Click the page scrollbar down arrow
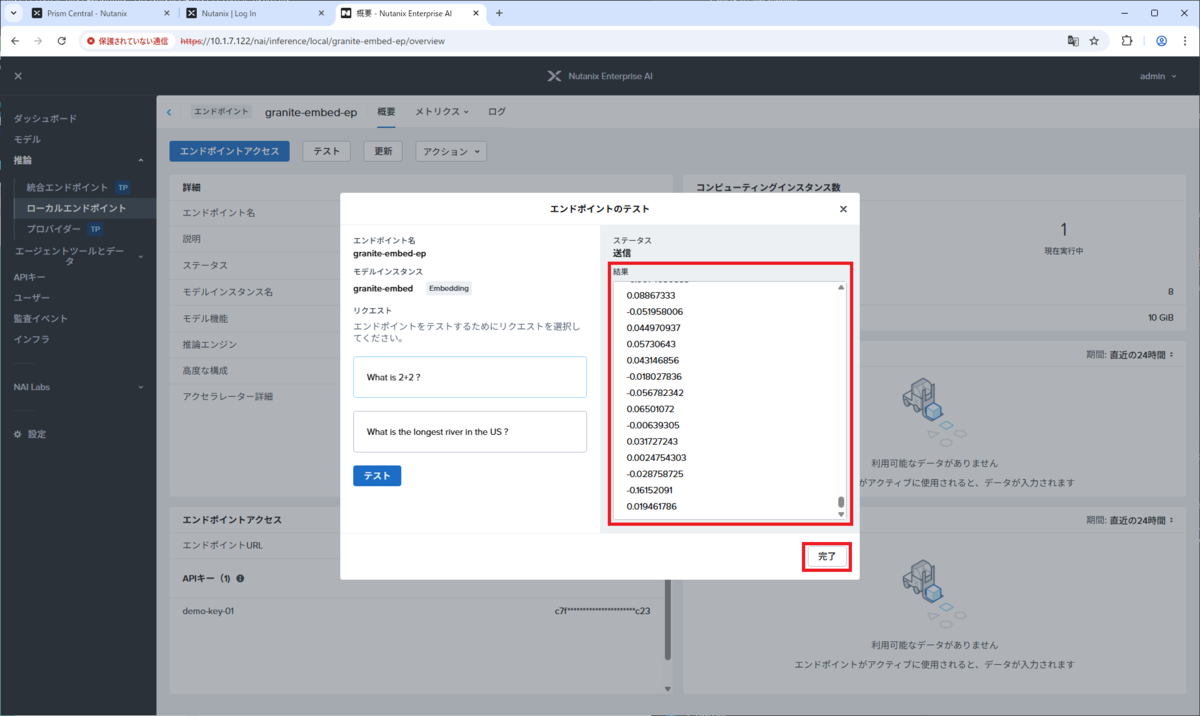1200x716 pixels. 668,688
